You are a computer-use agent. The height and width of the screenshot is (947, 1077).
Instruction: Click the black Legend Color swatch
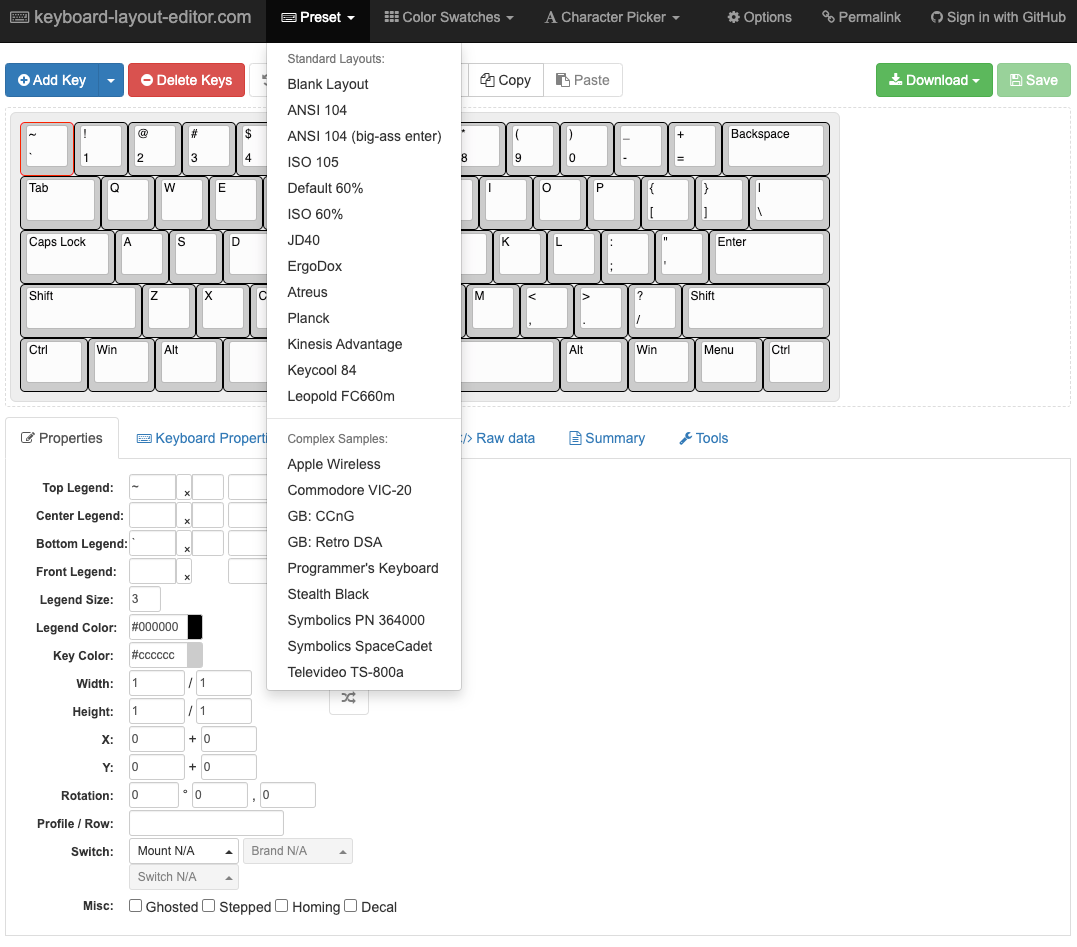[x=195, y=627]
